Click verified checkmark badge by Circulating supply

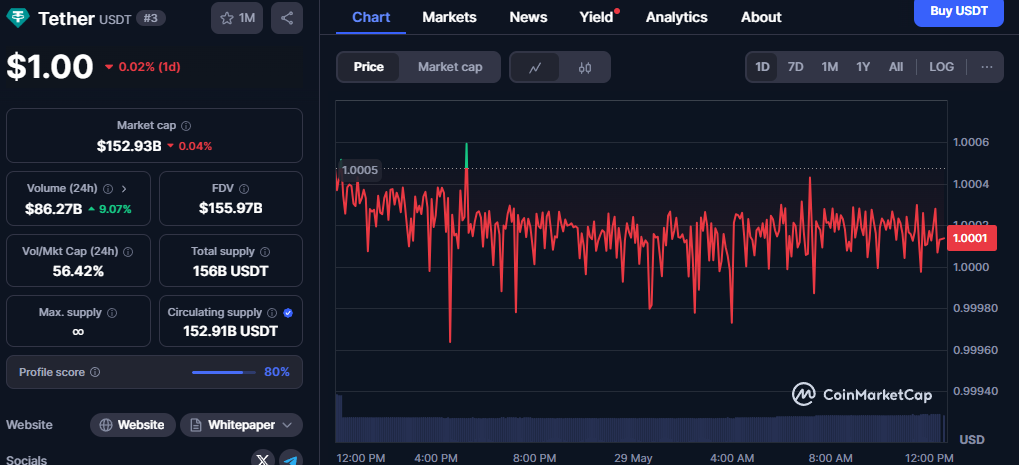(288, 312)
